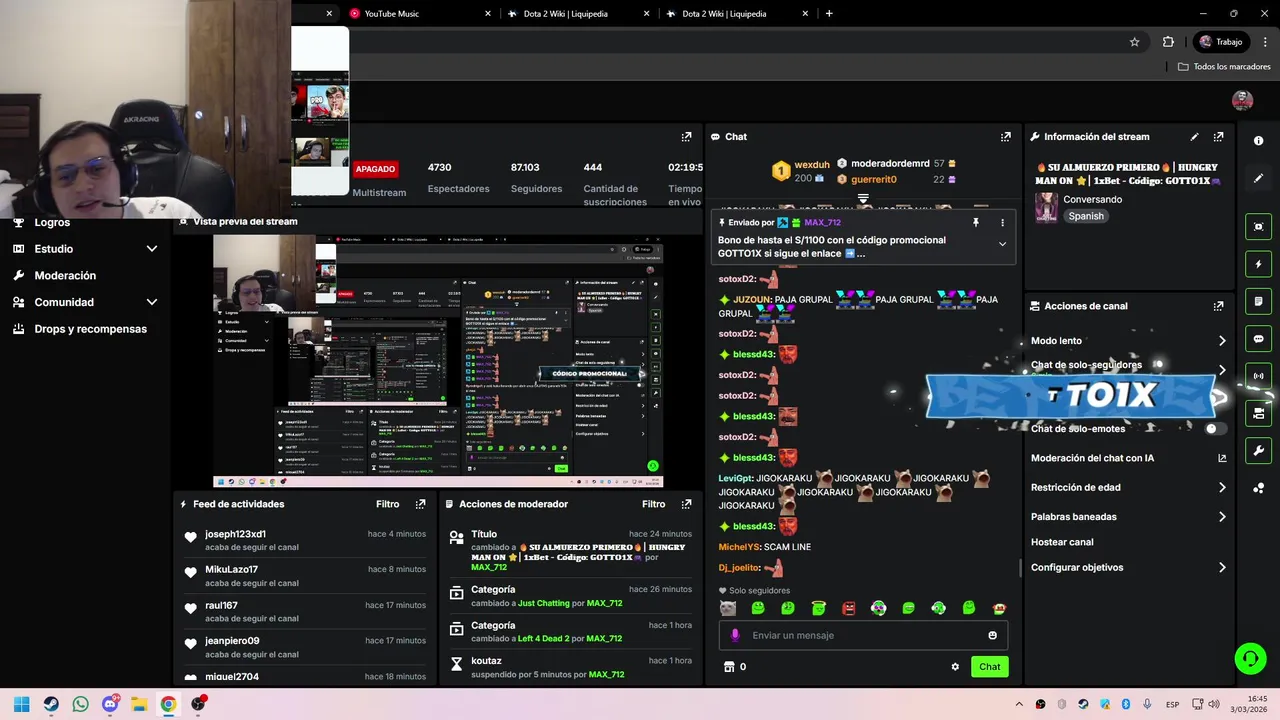Viewport: 1280px width, 720px height.
Task: Open new browser tab plus button
Action: click(x=829, y=14)
